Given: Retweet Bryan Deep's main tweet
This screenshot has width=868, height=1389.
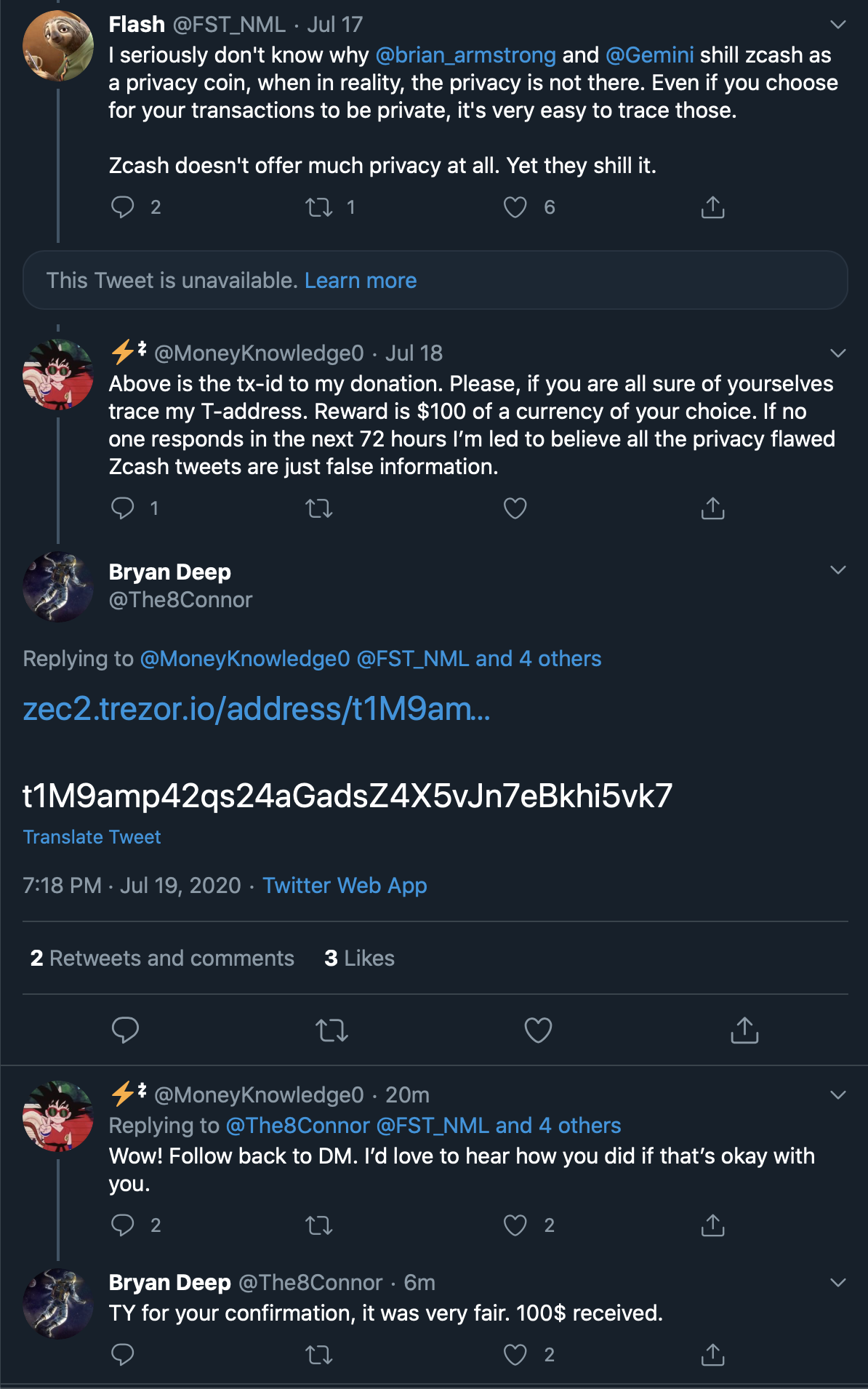Looking at the screenshot, I should [332, 1030].
